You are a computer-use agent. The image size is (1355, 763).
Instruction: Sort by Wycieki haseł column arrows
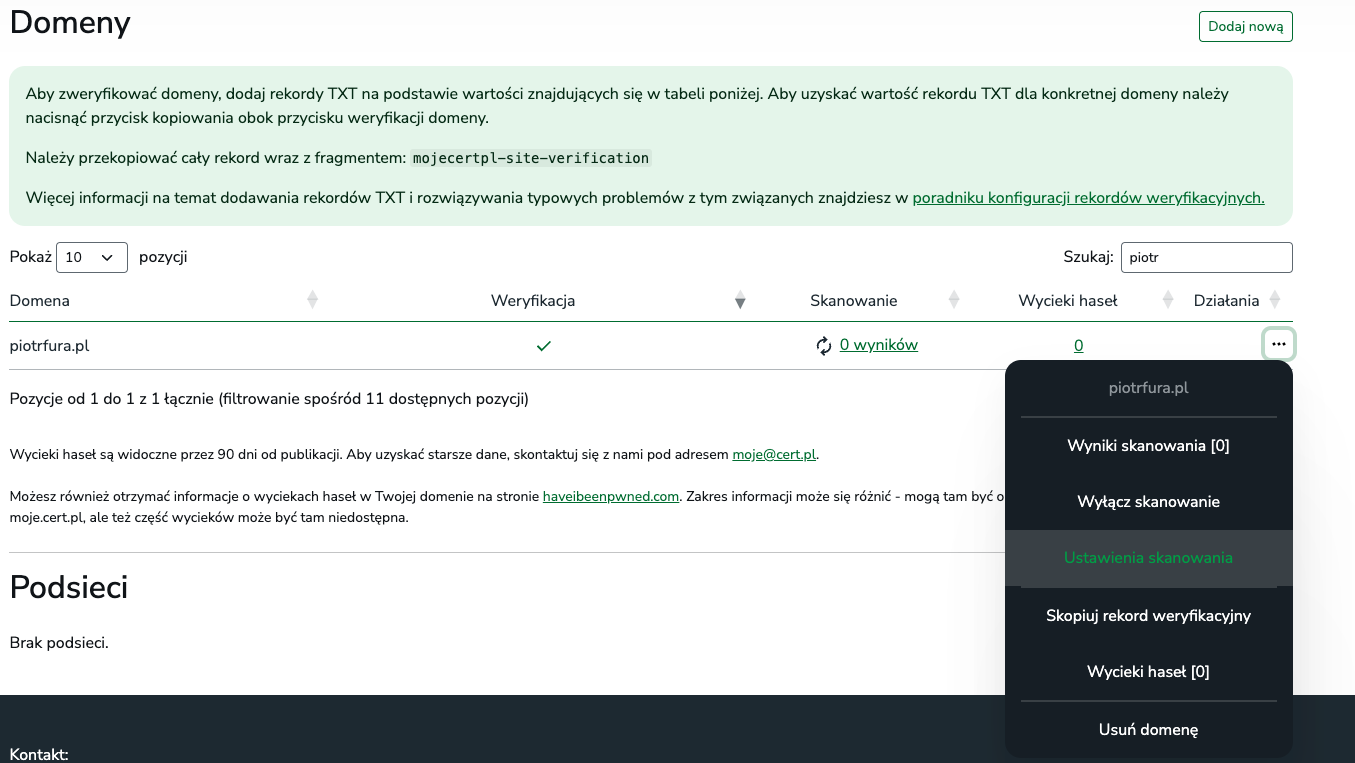coord(1167,300)
